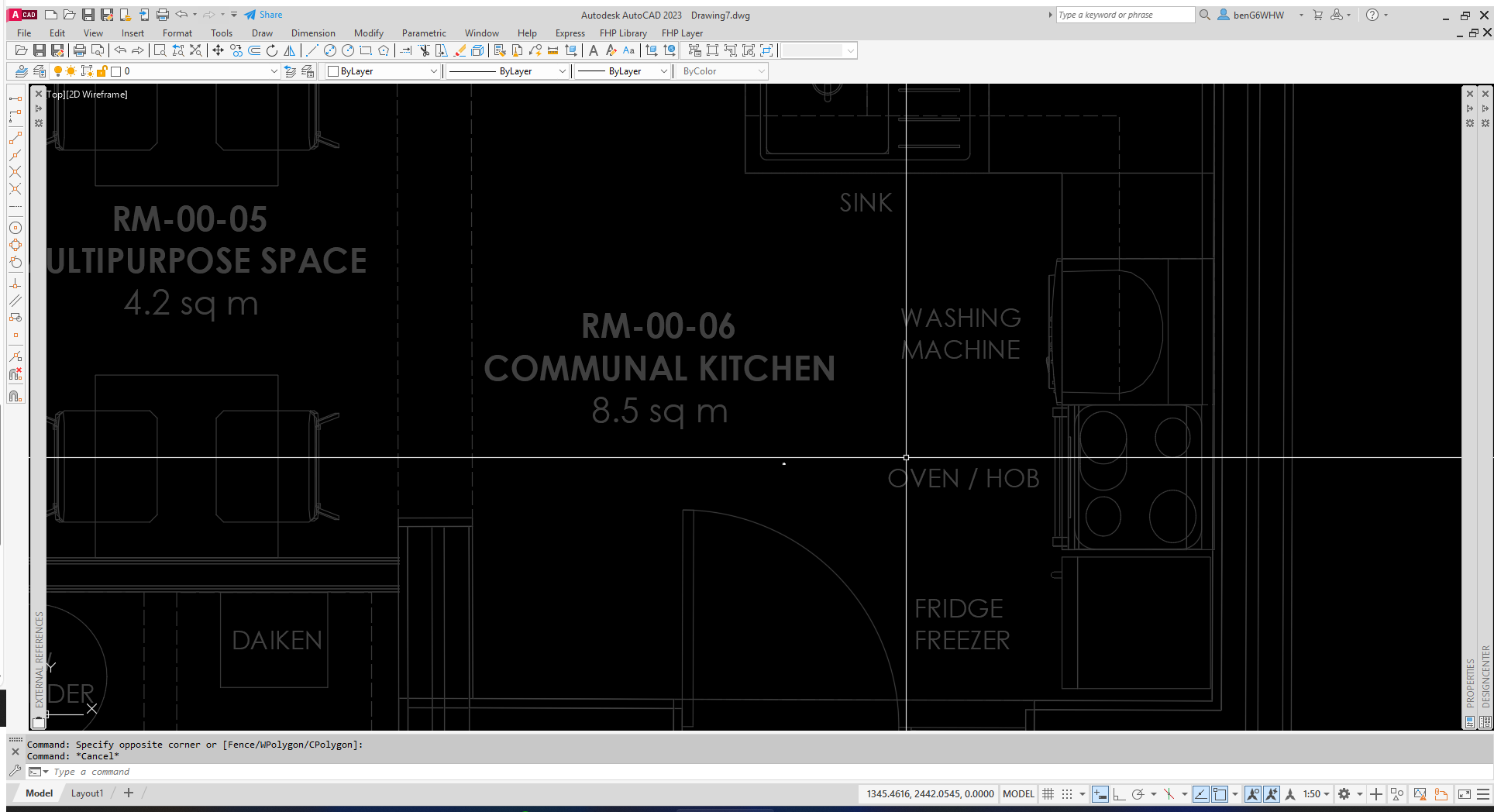1494x812 pixels.
Task: Click the Share button
Action: tap(263, 14)
